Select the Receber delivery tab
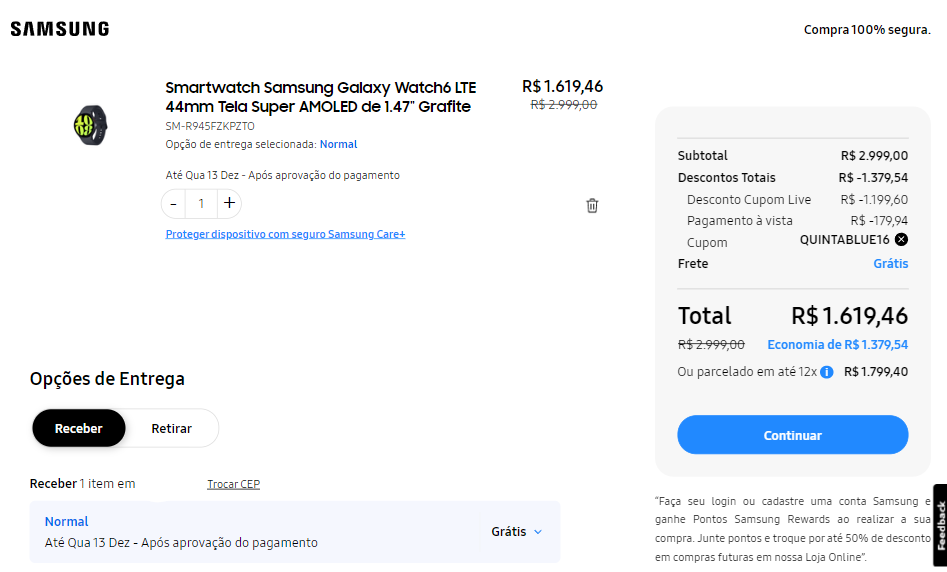 point(79,428)
